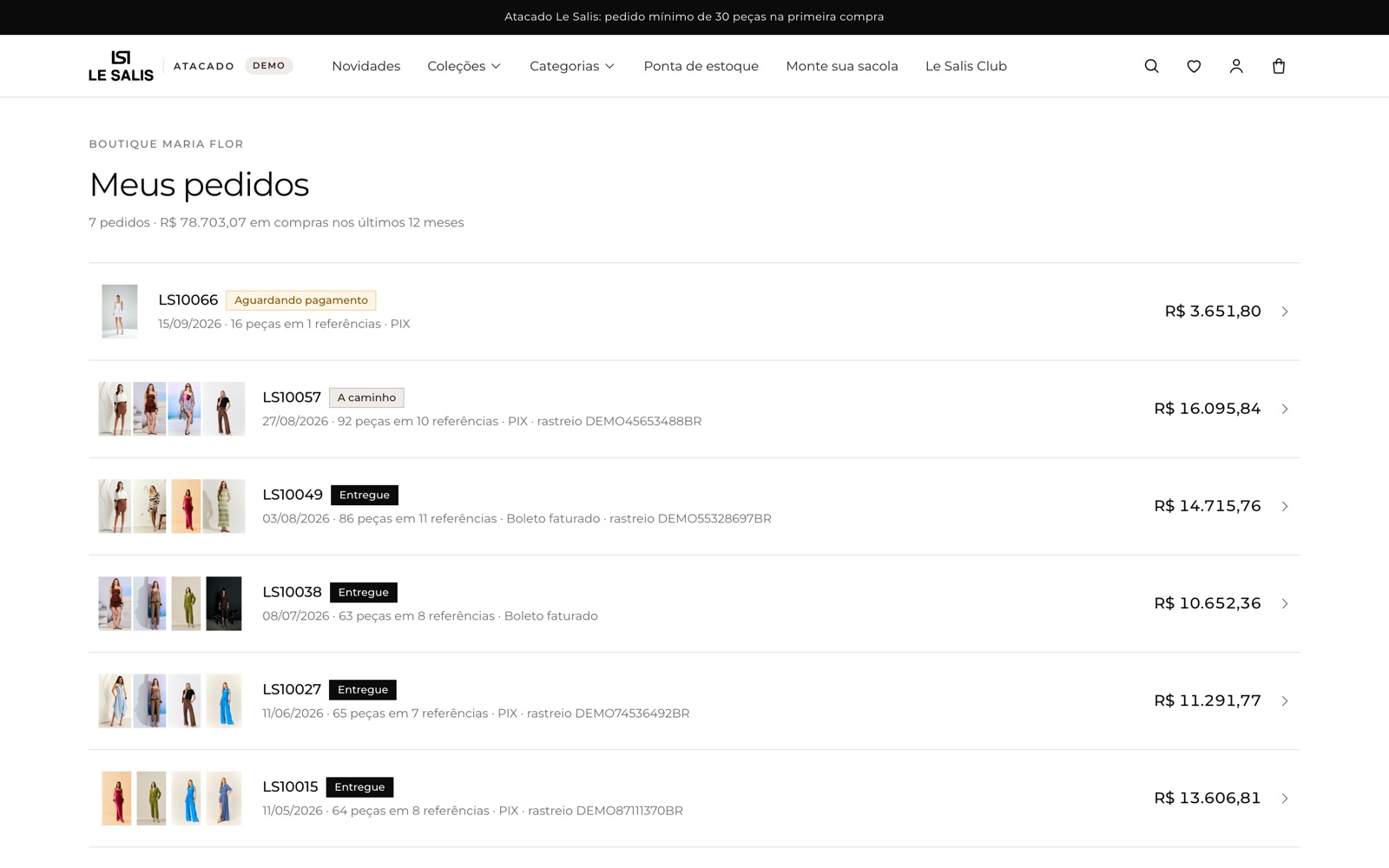Click the Entregue badge on order LS10027

pos(363,689)
